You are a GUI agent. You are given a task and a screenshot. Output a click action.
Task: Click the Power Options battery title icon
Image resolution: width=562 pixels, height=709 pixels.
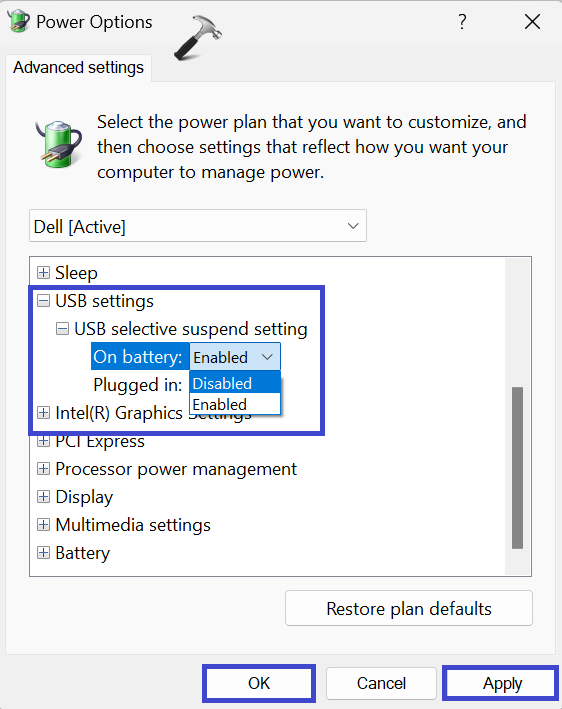[x=18, y=21]
